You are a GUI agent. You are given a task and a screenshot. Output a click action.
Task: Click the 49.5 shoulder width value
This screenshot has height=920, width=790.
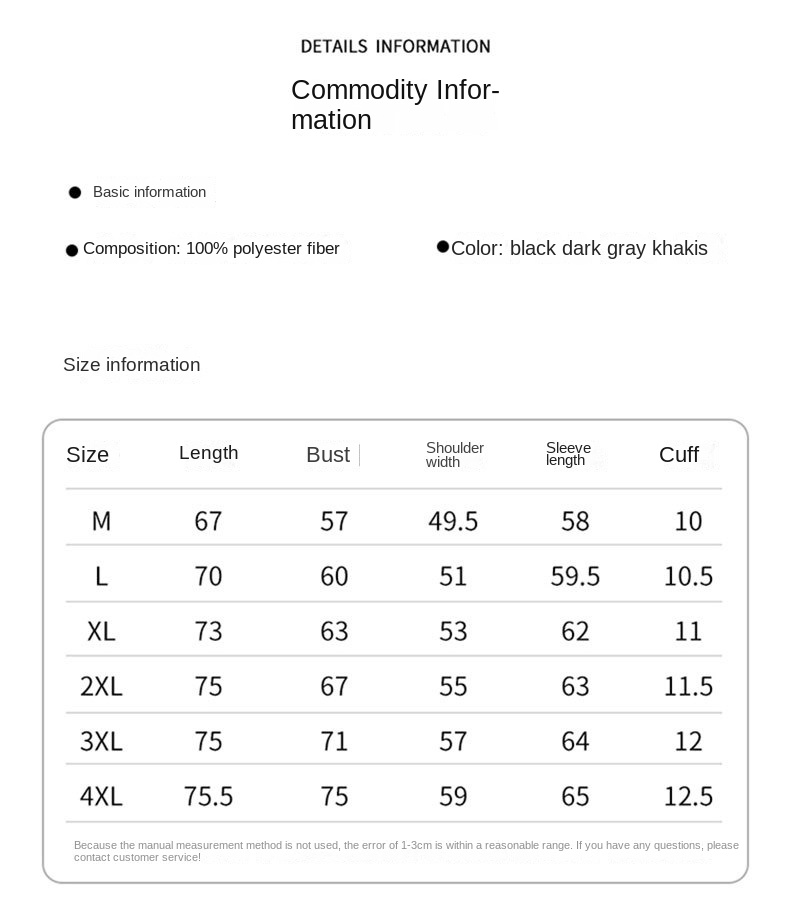coord(453,521)
